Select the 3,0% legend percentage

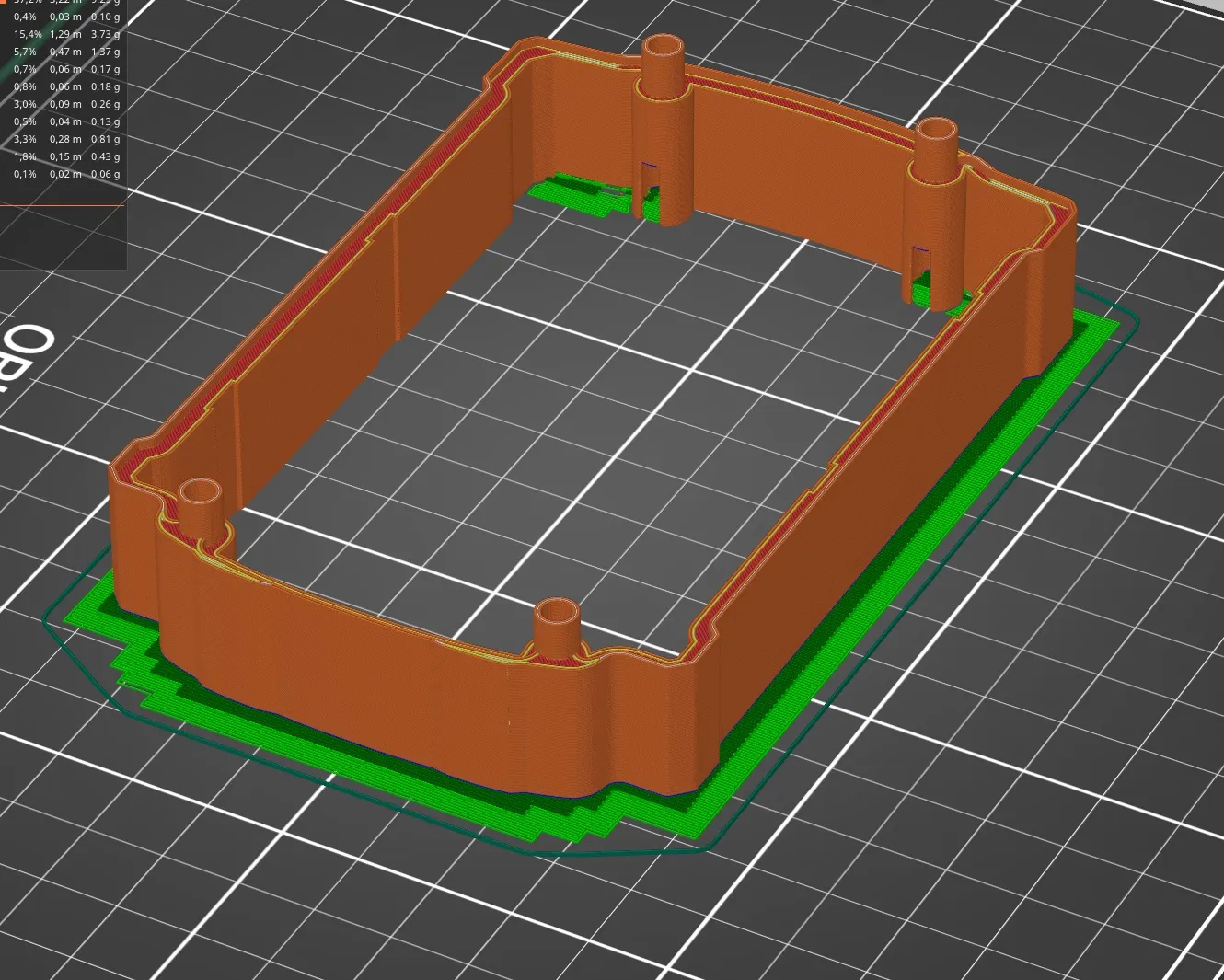tap(25, 104)
